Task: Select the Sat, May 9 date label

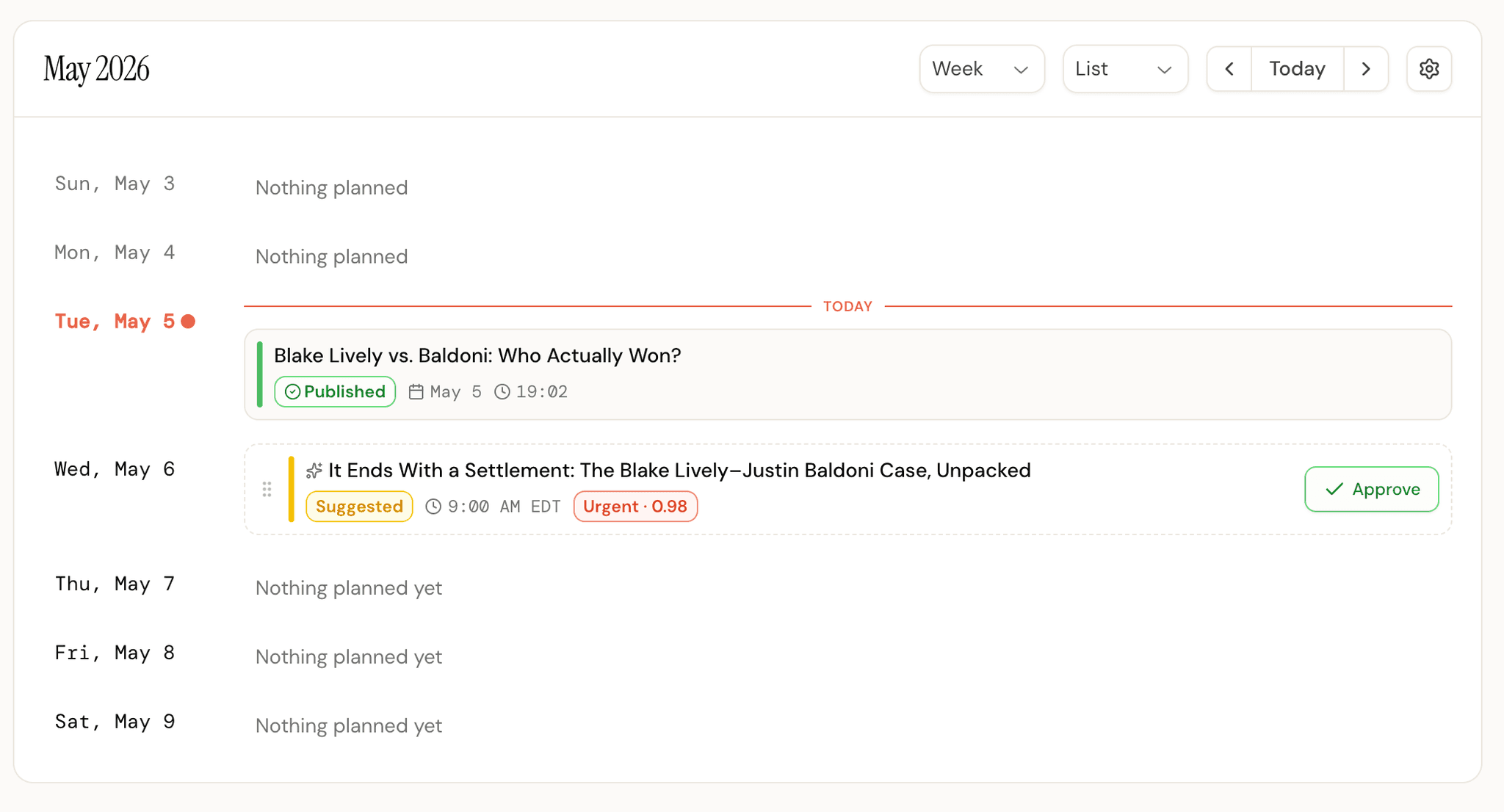Action: [115, 722]
